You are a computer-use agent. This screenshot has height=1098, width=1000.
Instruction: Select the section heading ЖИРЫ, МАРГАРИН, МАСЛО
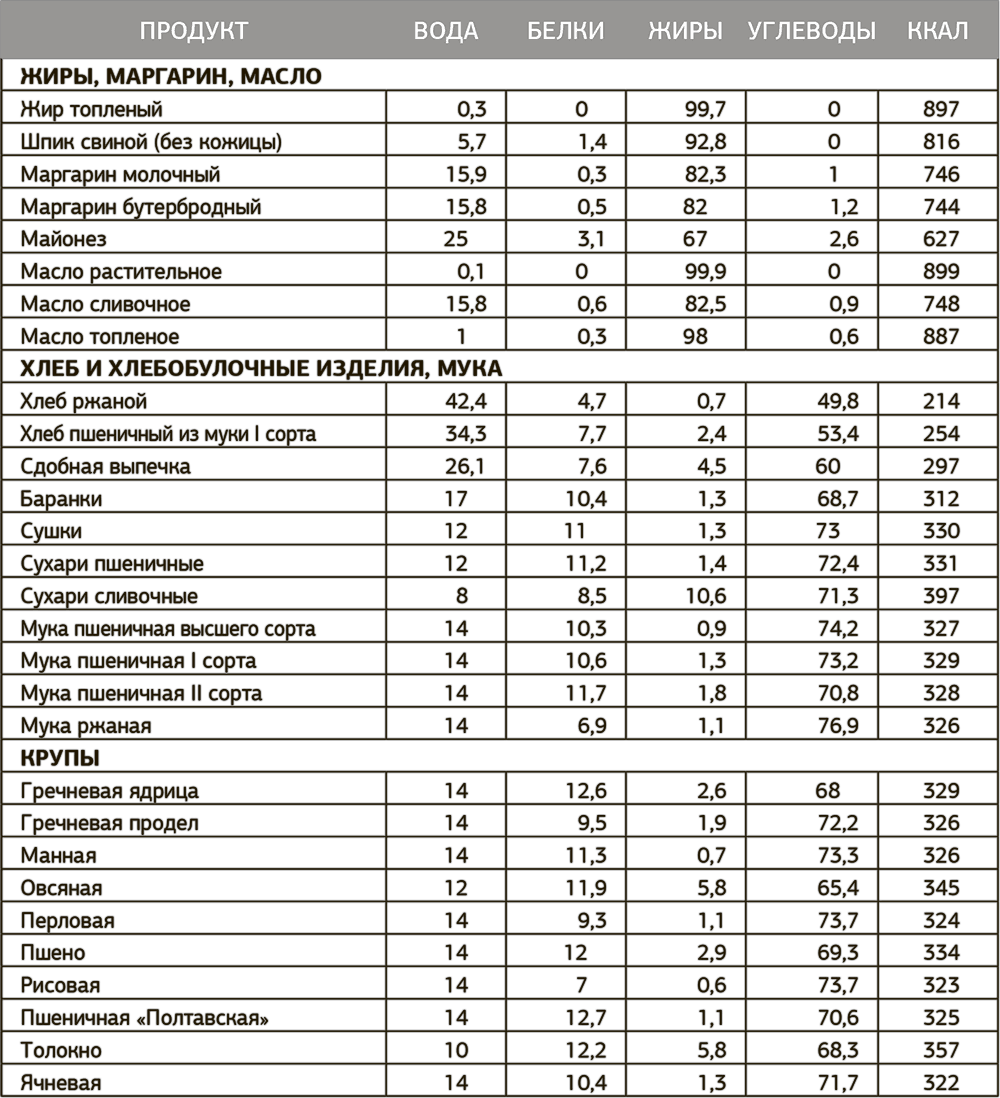(x=171, y=76)
